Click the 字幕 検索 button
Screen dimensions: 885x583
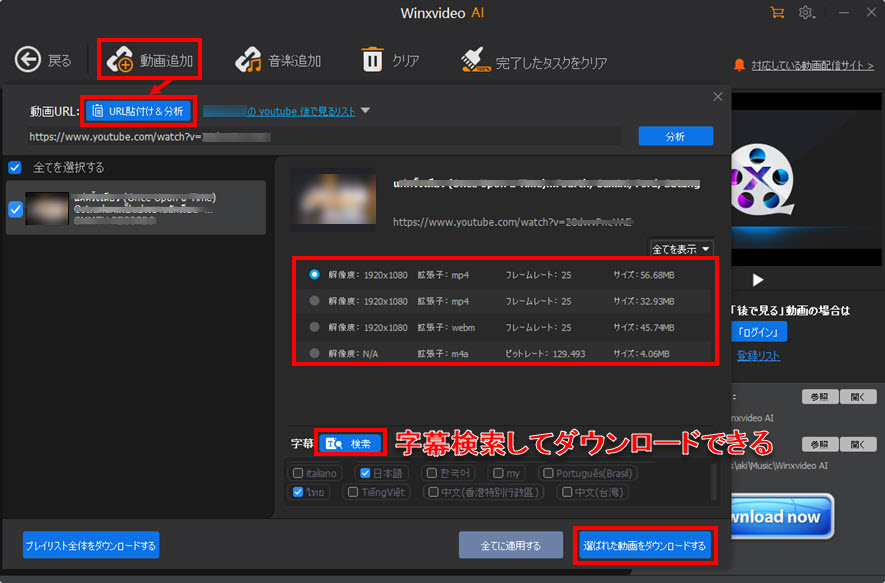350,444
